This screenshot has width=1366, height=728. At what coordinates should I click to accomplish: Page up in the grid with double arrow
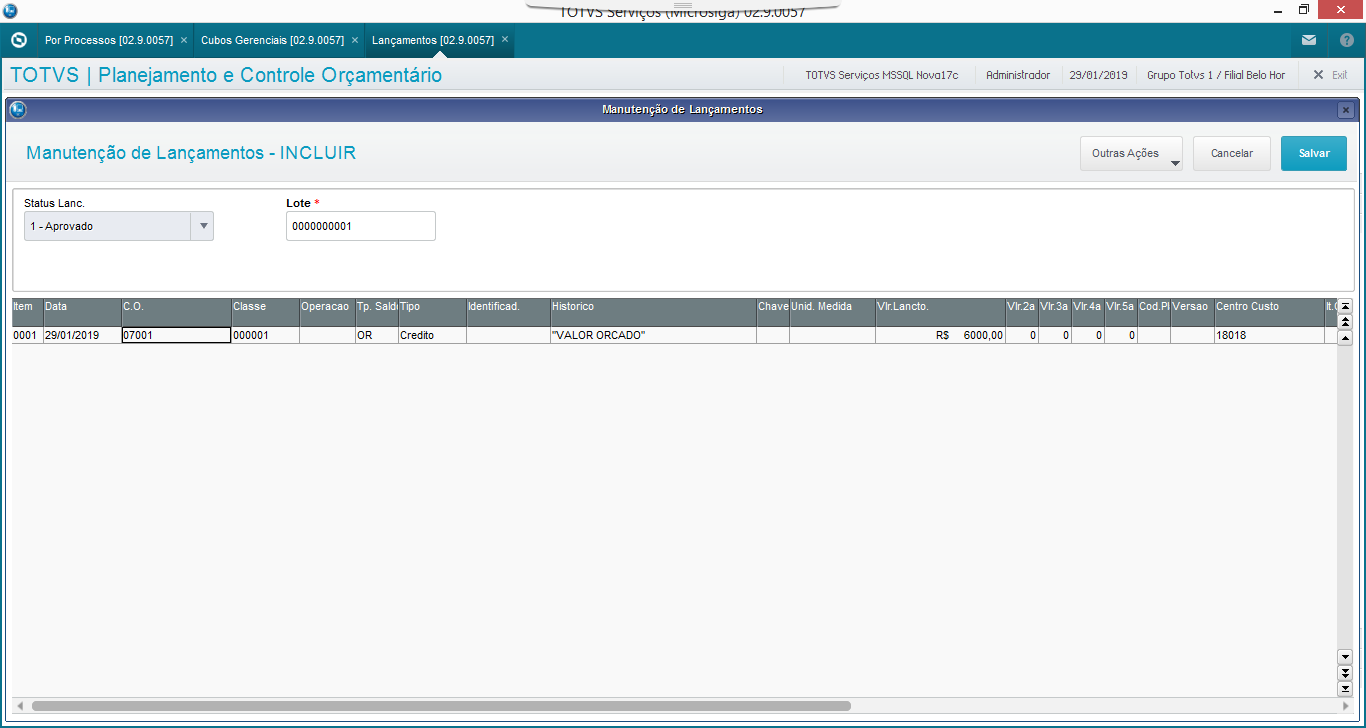[x=1345, y=321]
